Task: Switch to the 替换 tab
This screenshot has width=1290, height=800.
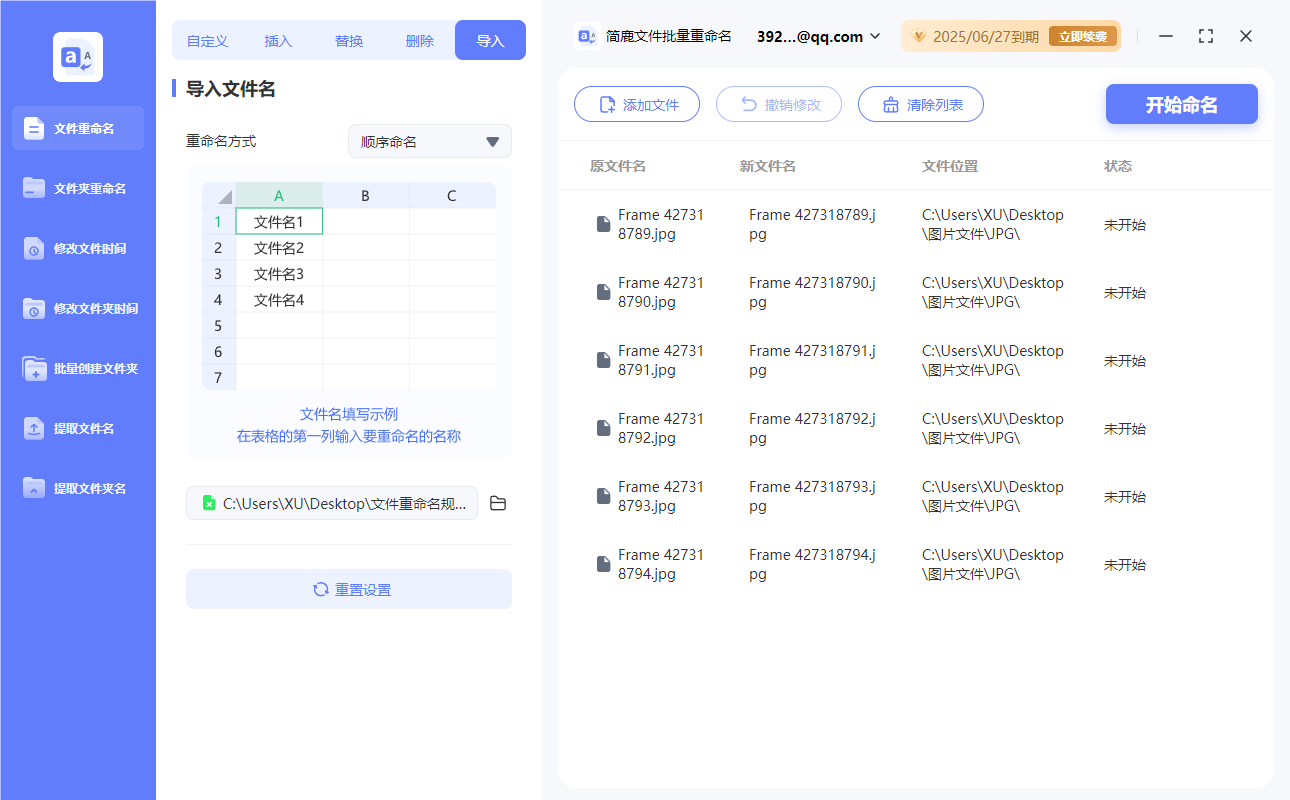Action: [349, 40]
